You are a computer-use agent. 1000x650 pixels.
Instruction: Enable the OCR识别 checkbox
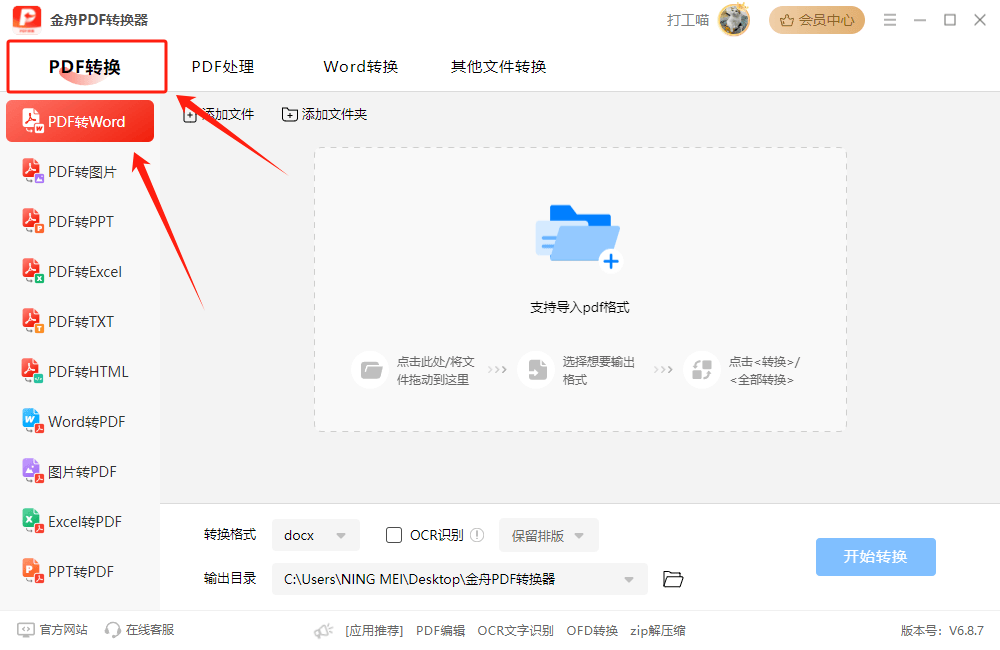pyautogui.click(x=394, y=535)
